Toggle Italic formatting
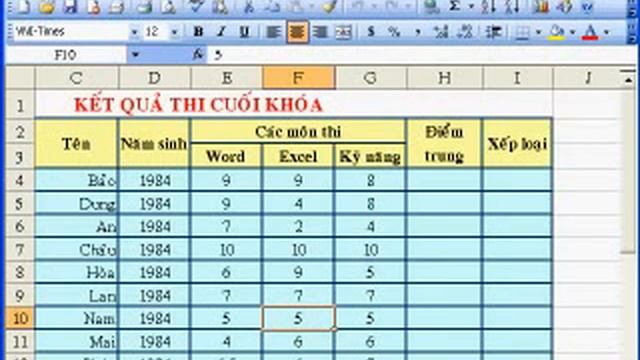Viewport: 640px width, 360px height. pyautogui.click(x=222, y=31)
